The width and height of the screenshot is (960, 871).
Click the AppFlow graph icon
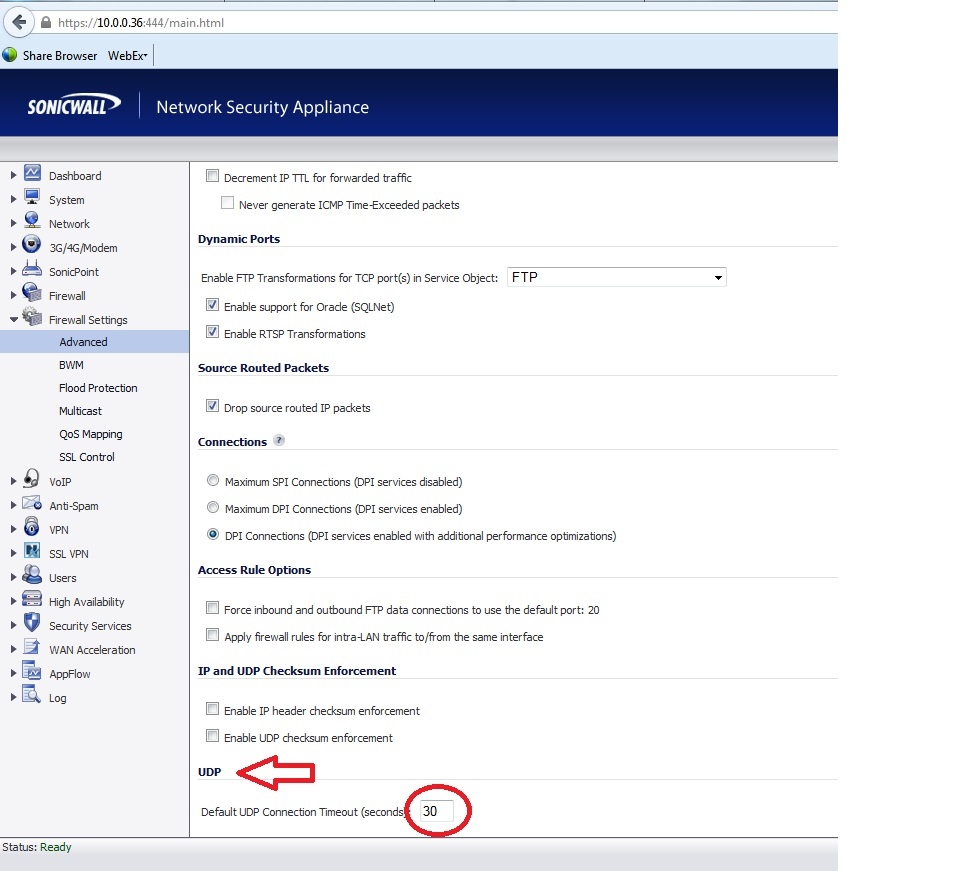pos(32,671)
